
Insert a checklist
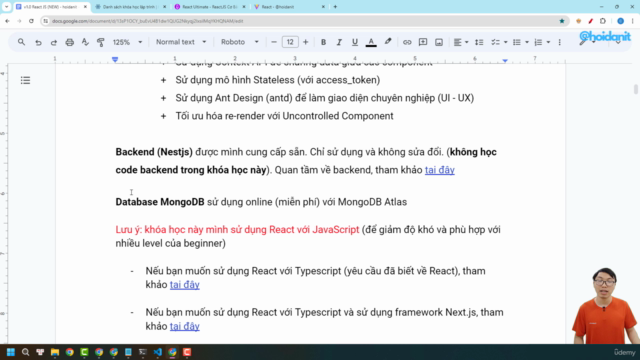pyautogui.click(x=495, y=42)
